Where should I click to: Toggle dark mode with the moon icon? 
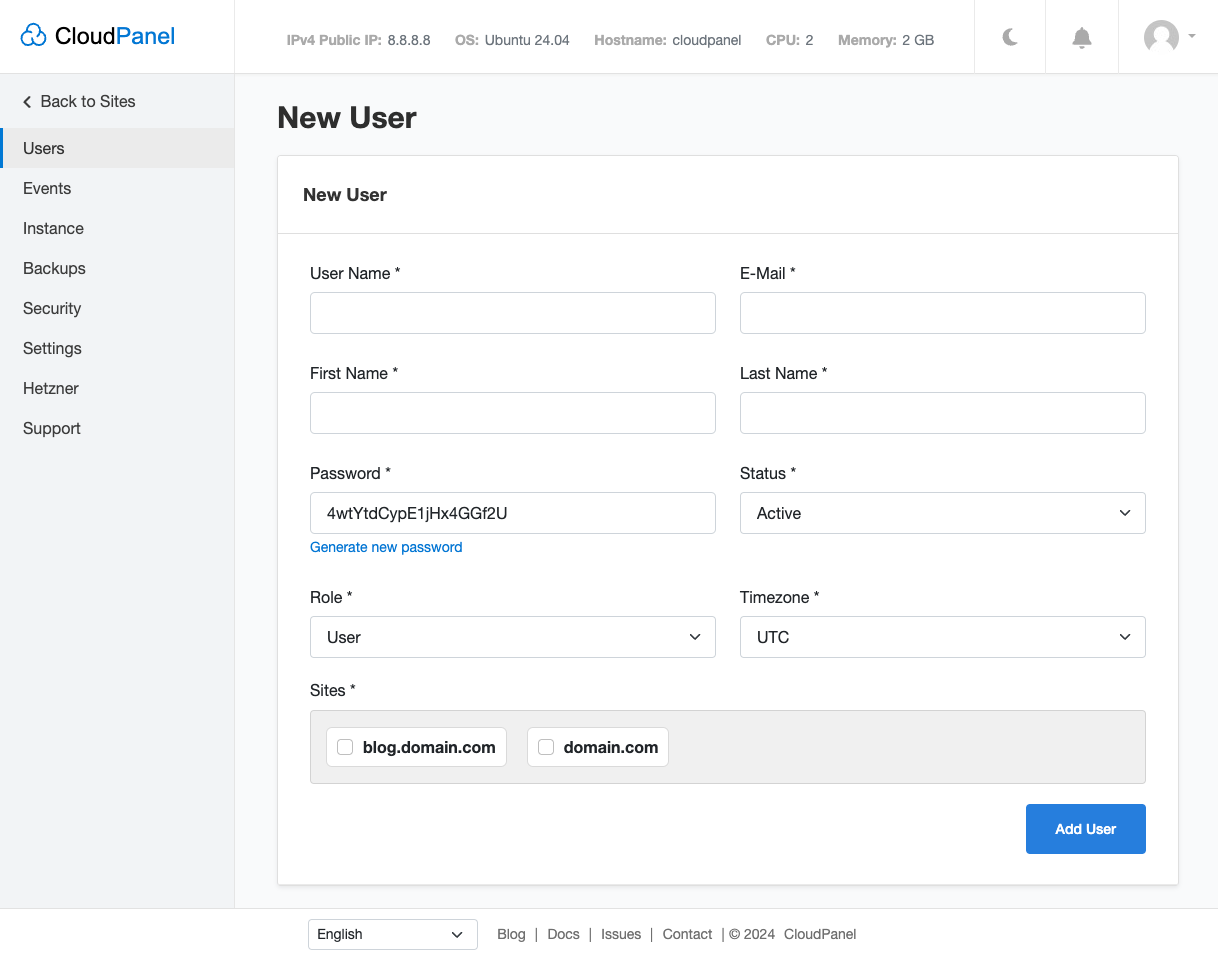click(x=1010, y=38)
